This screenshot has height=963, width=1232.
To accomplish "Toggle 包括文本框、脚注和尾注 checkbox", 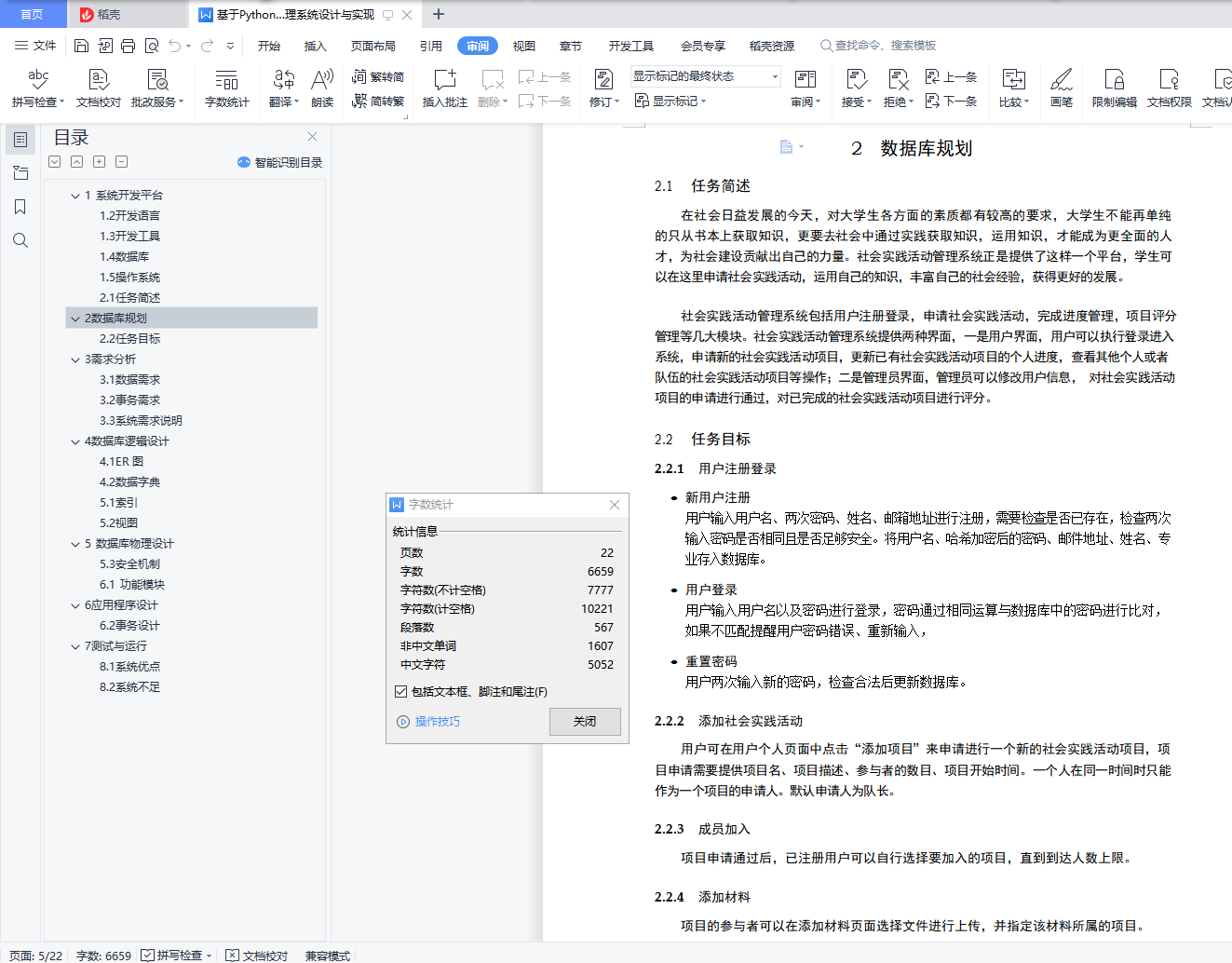I will (x=401, y=691).
